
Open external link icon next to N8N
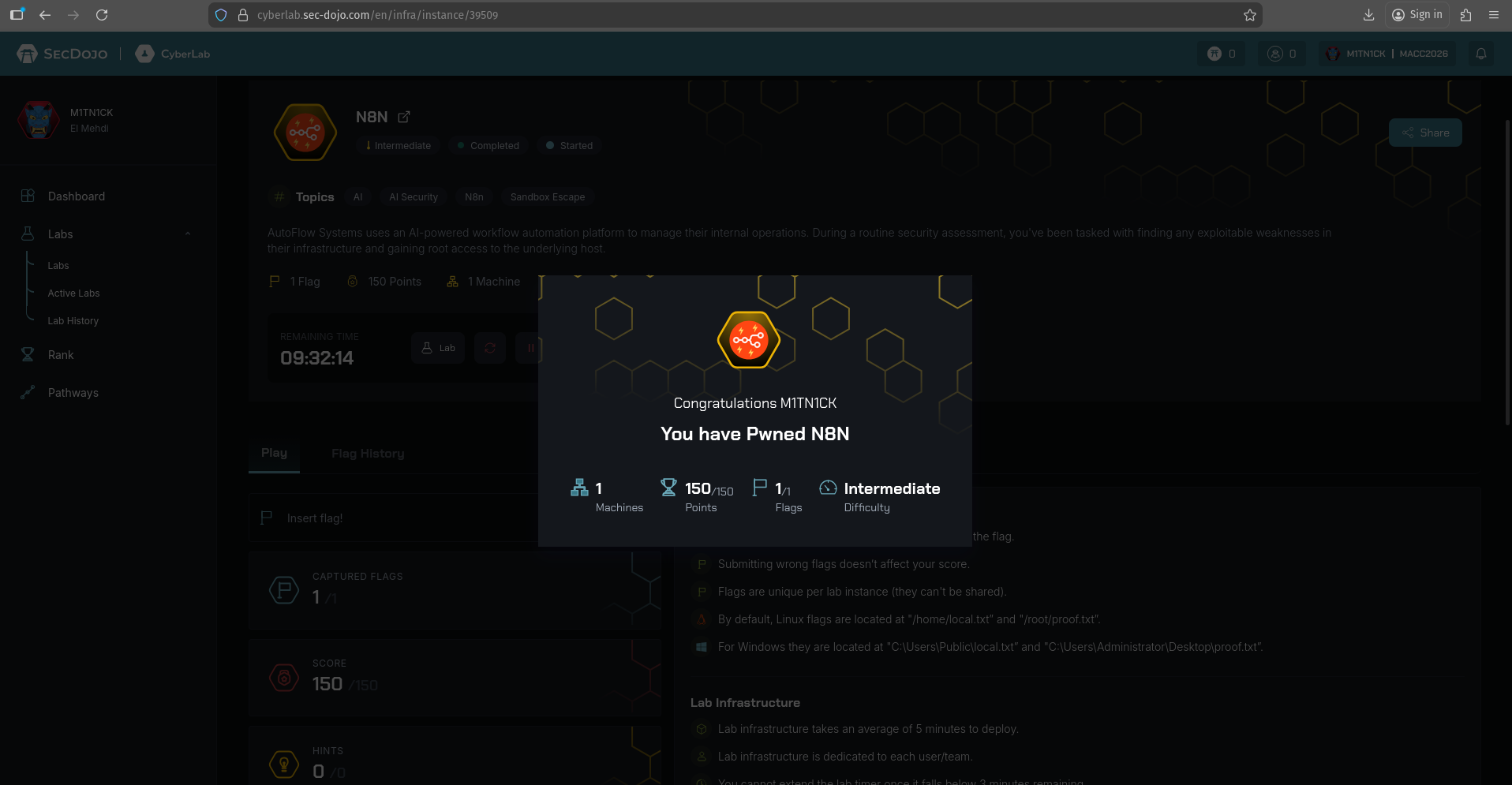coord(404,117)
